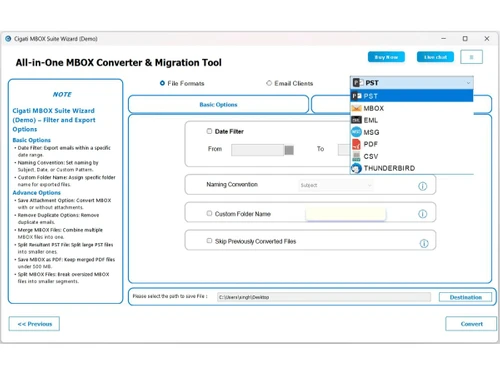This screenshot has width=500, height=375.
Task: Show info for Skip Previously Converted Files
Action: [x=424, y=243]
